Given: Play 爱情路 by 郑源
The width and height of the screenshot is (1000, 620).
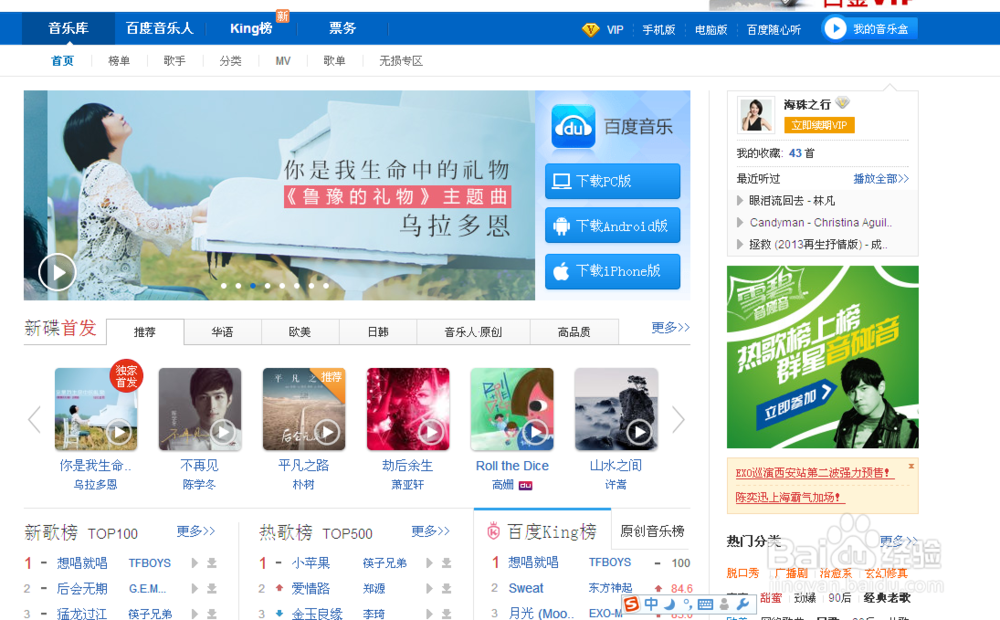Looking at the screenshot, I should click(429, 589).
